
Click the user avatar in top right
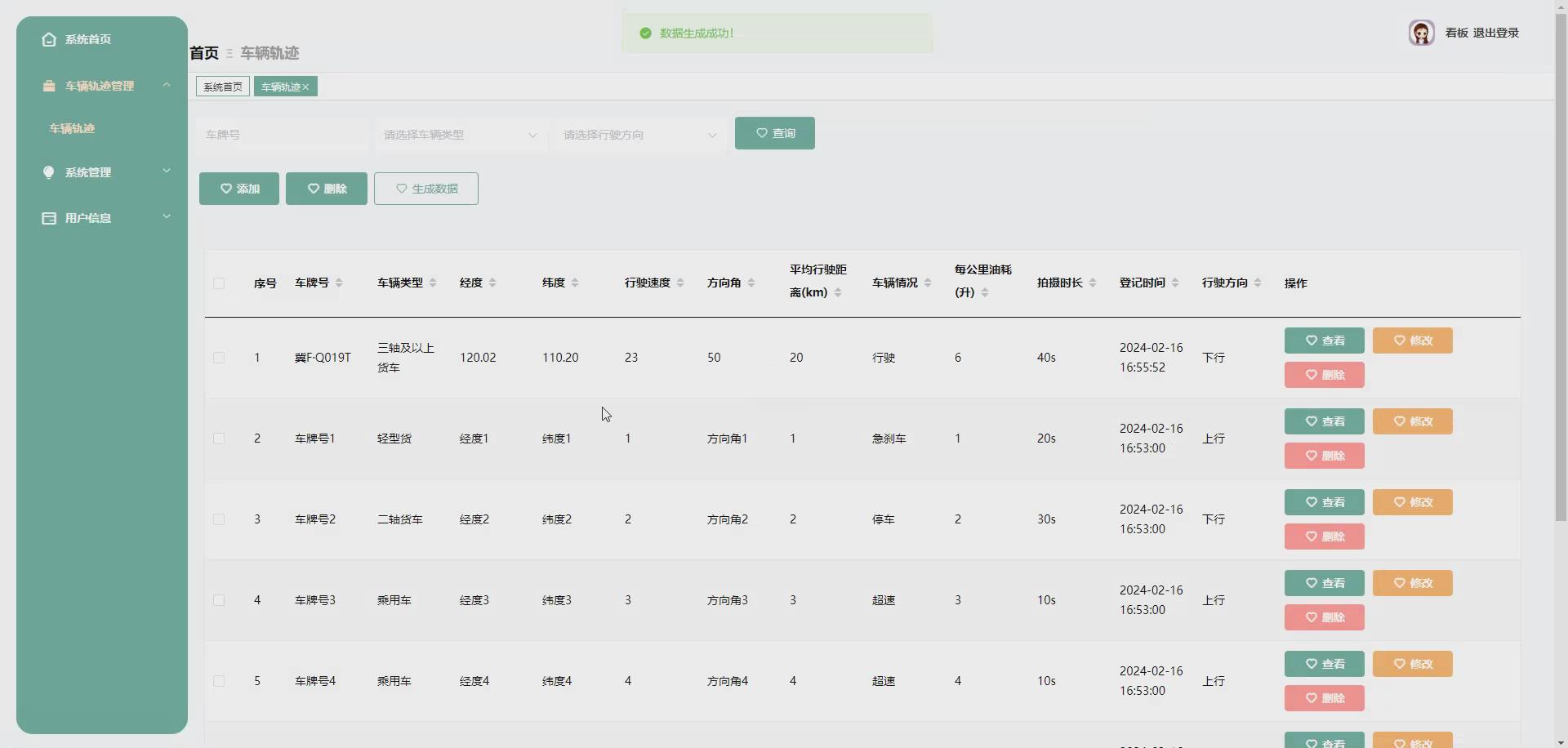click(1422, 33)
